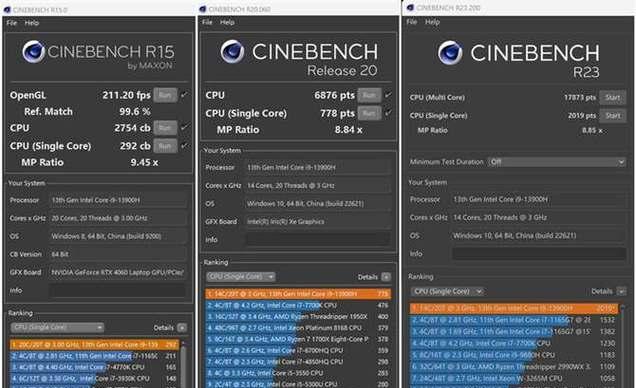Click R20 GFX Board field showing Iris Xe Graphics
The height and width of the screenshot is (388, 636).
318,221
